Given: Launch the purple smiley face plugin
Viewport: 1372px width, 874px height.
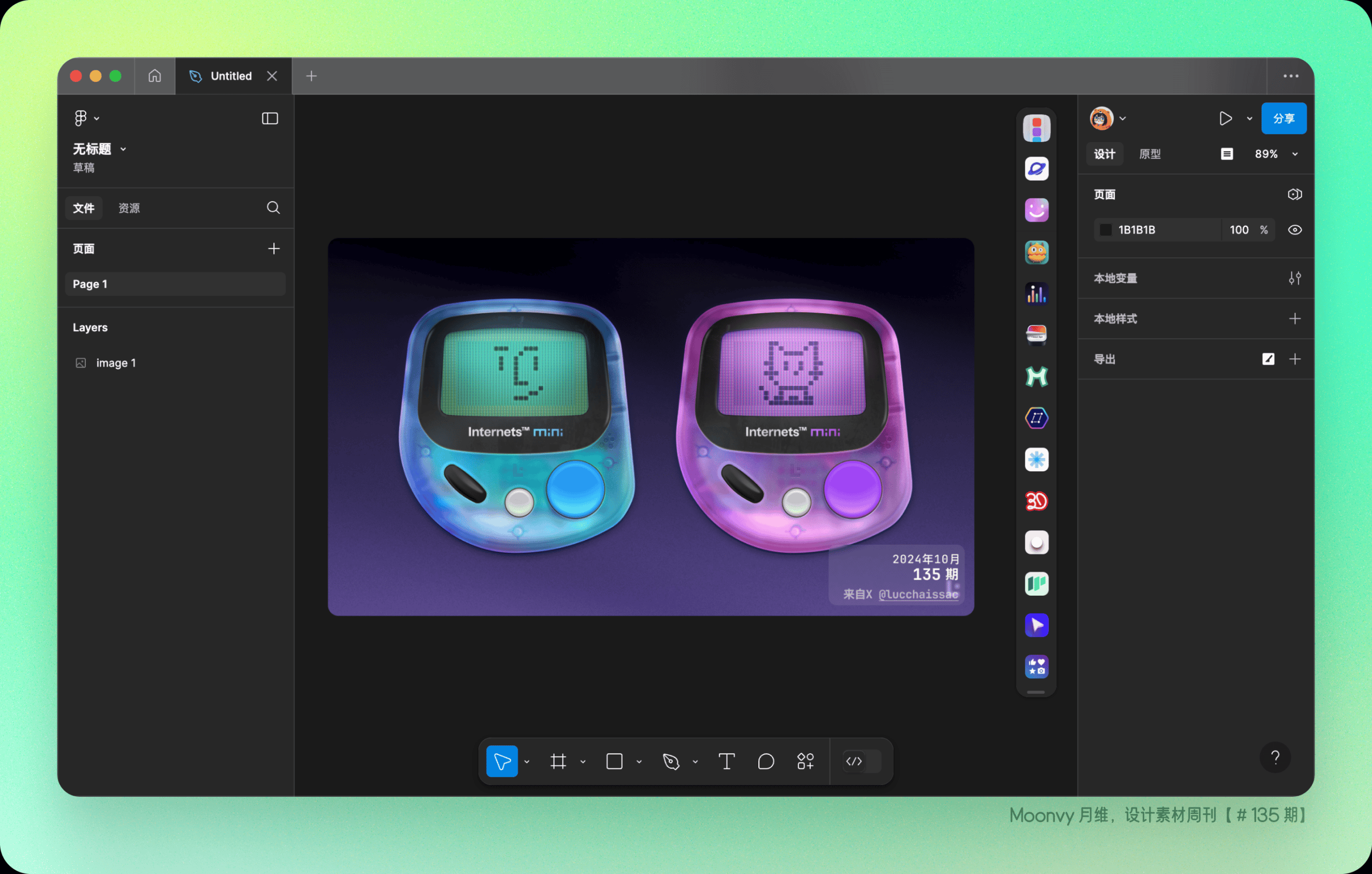Looking at the screenshot, I should tap(1037, 210).
